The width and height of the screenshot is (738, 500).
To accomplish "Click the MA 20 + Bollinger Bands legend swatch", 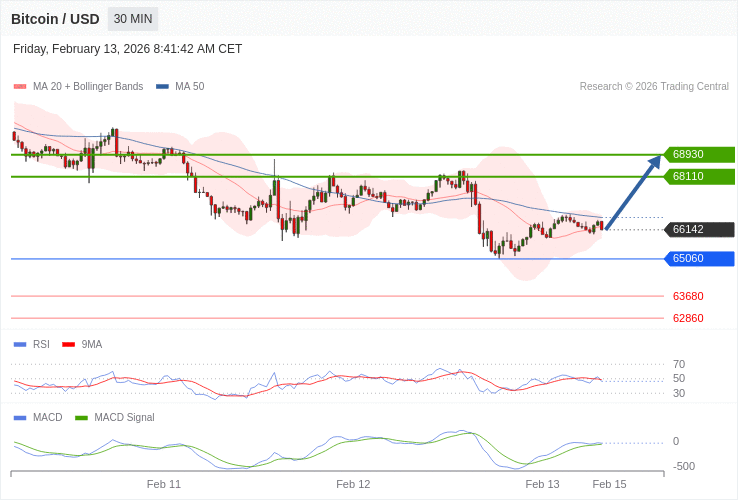I will tap(20, 87).
